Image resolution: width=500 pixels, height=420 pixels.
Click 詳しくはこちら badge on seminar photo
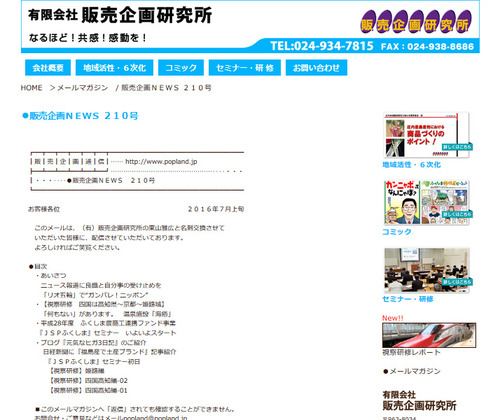click(x=457, y=282)
